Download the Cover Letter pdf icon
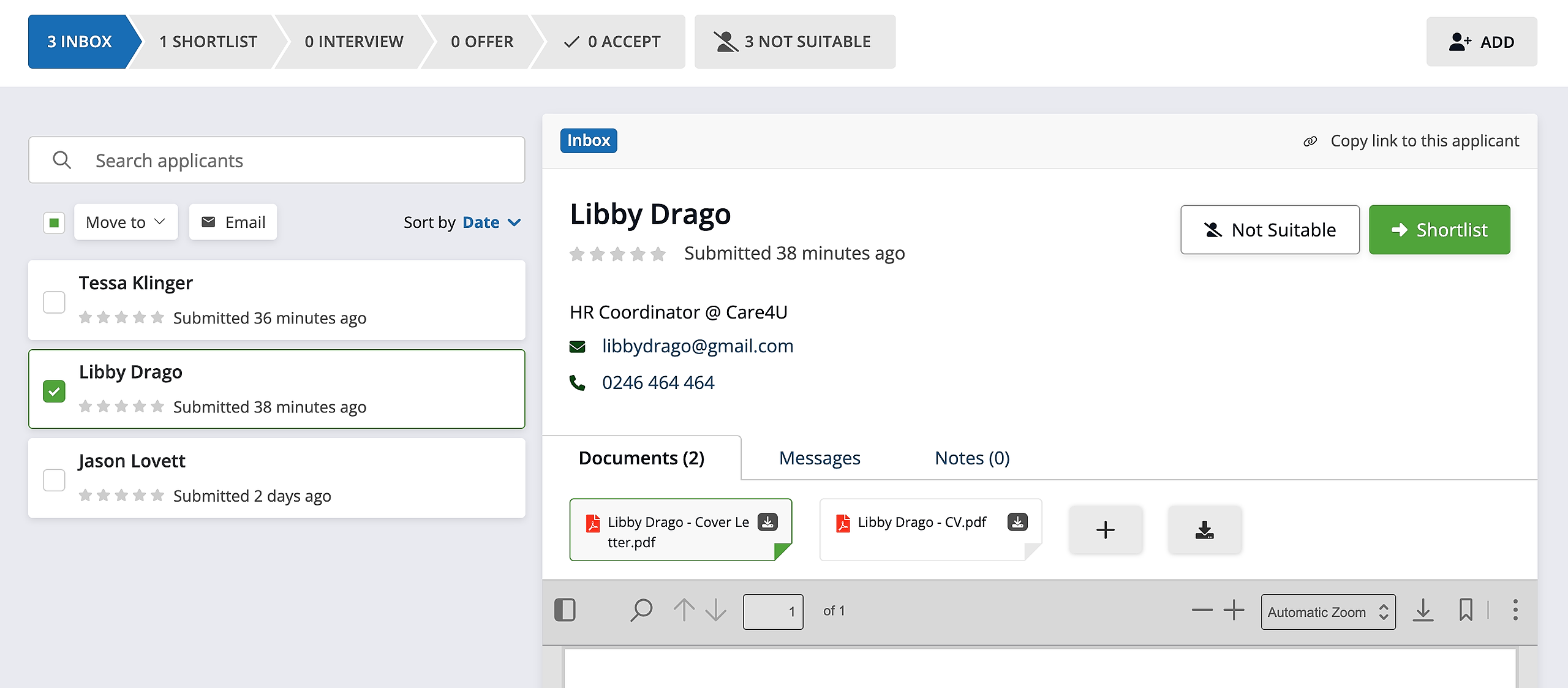The height and width of the screenshot is (688, 1568). coord(767,522)
